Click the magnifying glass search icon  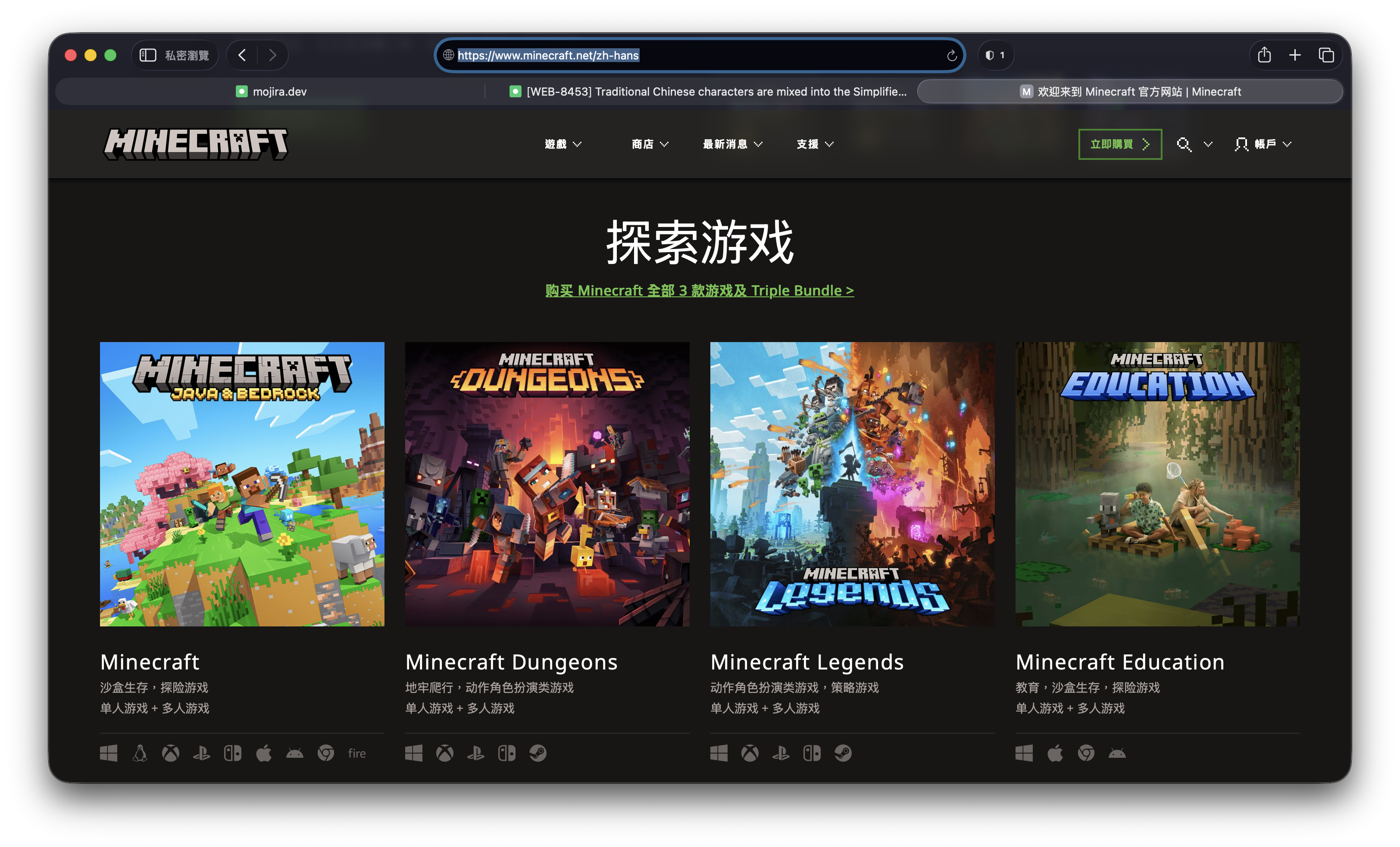pyautogui.click(x=1184, y=144)
